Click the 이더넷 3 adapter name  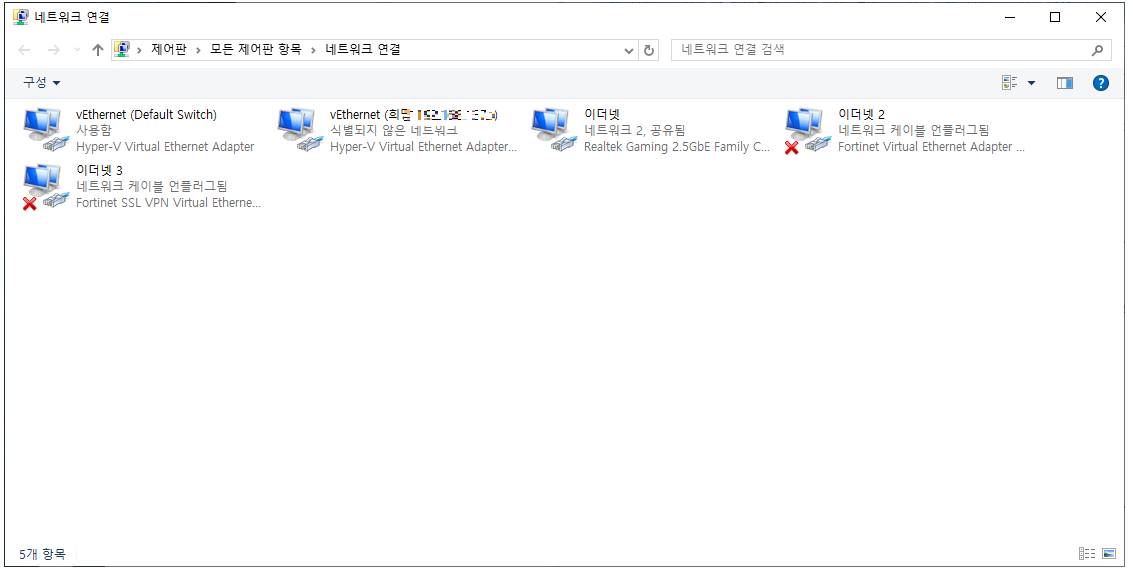click(99, 171)
